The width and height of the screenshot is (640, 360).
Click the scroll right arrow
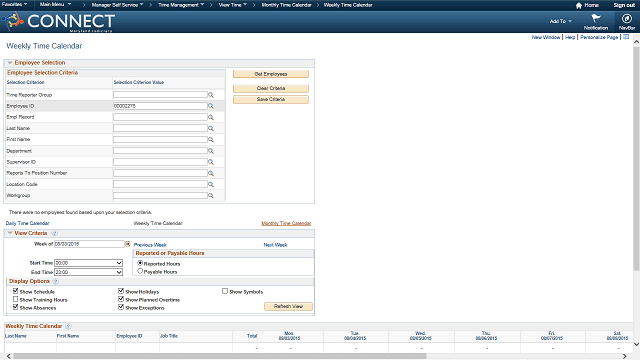[624, 356]
